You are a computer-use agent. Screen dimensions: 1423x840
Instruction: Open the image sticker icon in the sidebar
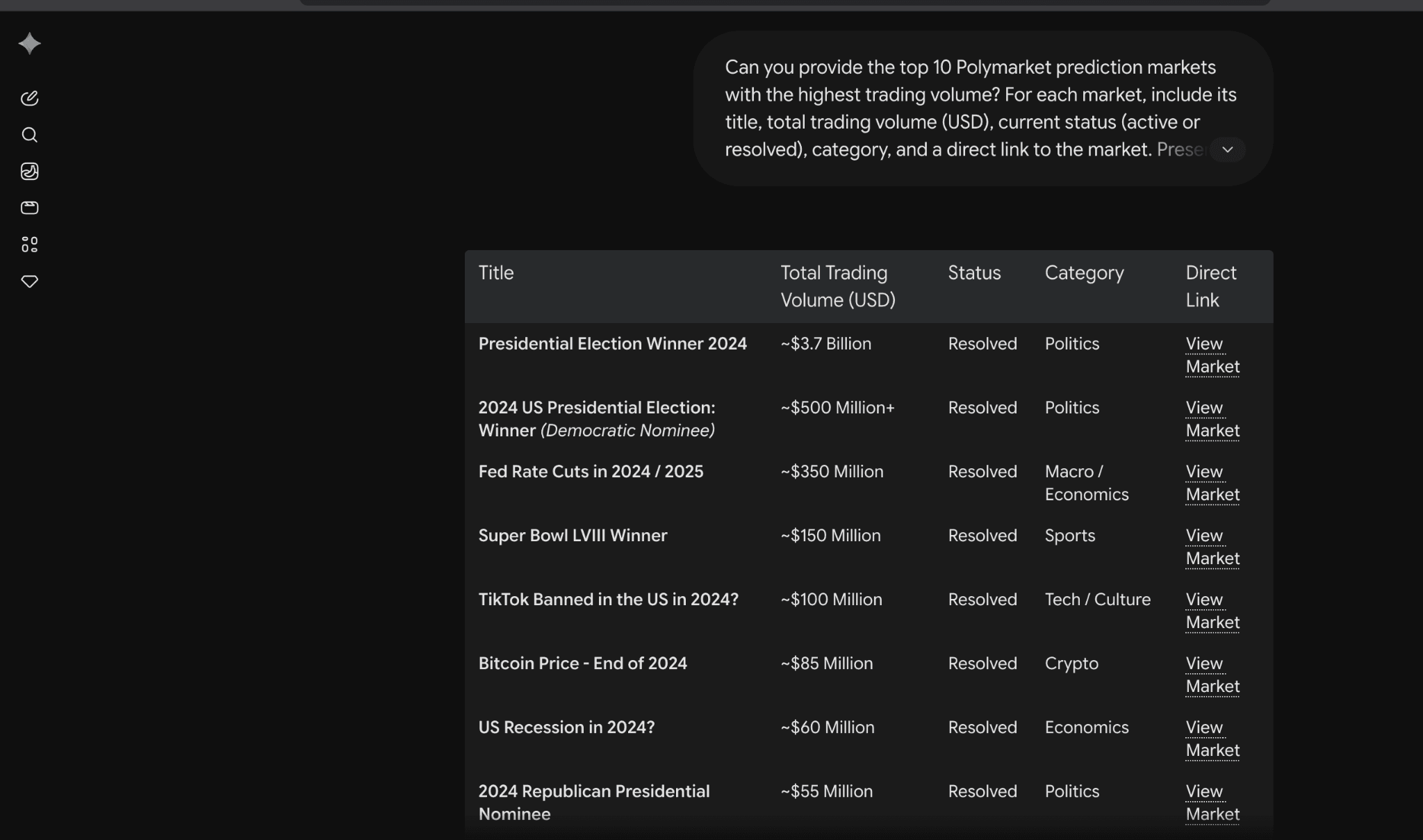pos(29,172)
